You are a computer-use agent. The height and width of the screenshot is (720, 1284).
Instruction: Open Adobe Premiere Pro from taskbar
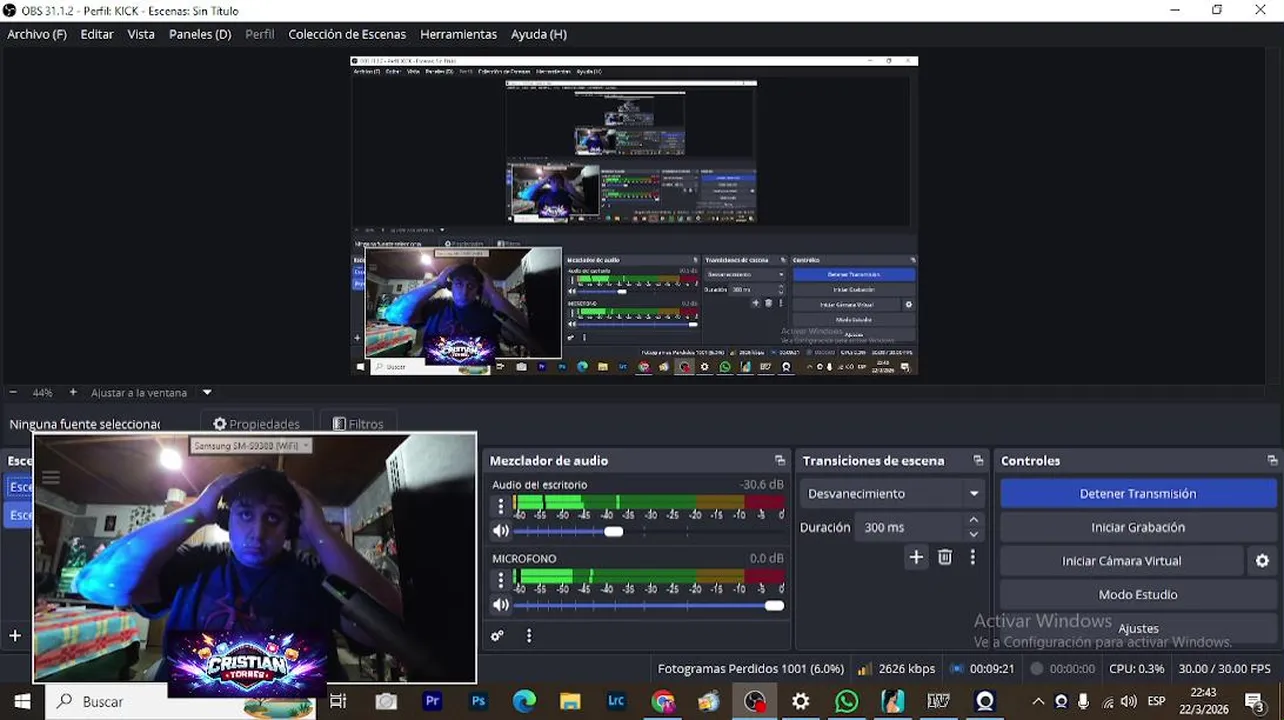432,702
